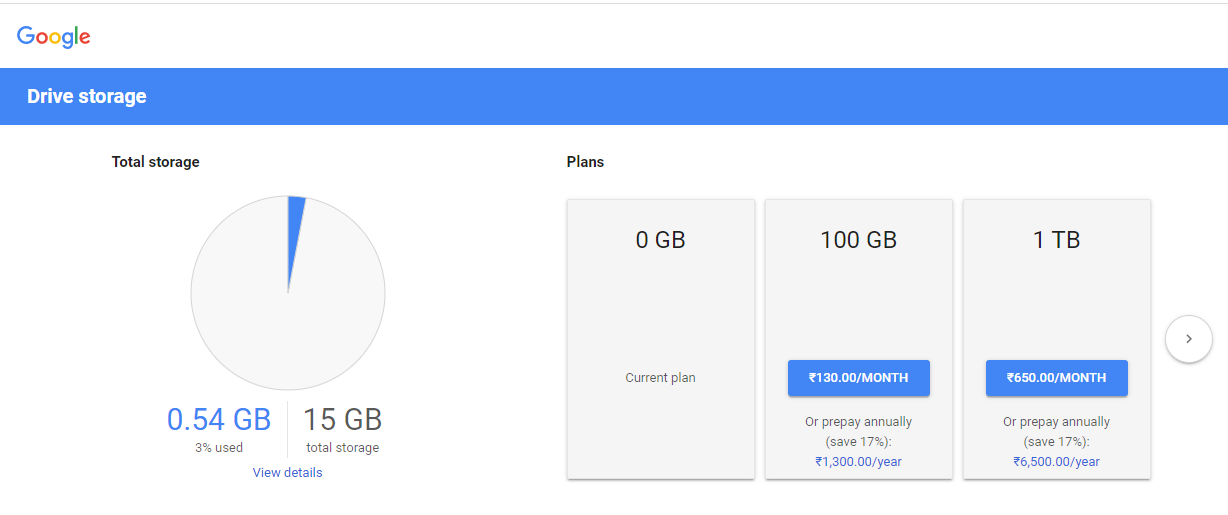The height and width of the screenshot is (515, 1228).
Task: Click the 0 GB plan title
Action: tap(660, 240)
